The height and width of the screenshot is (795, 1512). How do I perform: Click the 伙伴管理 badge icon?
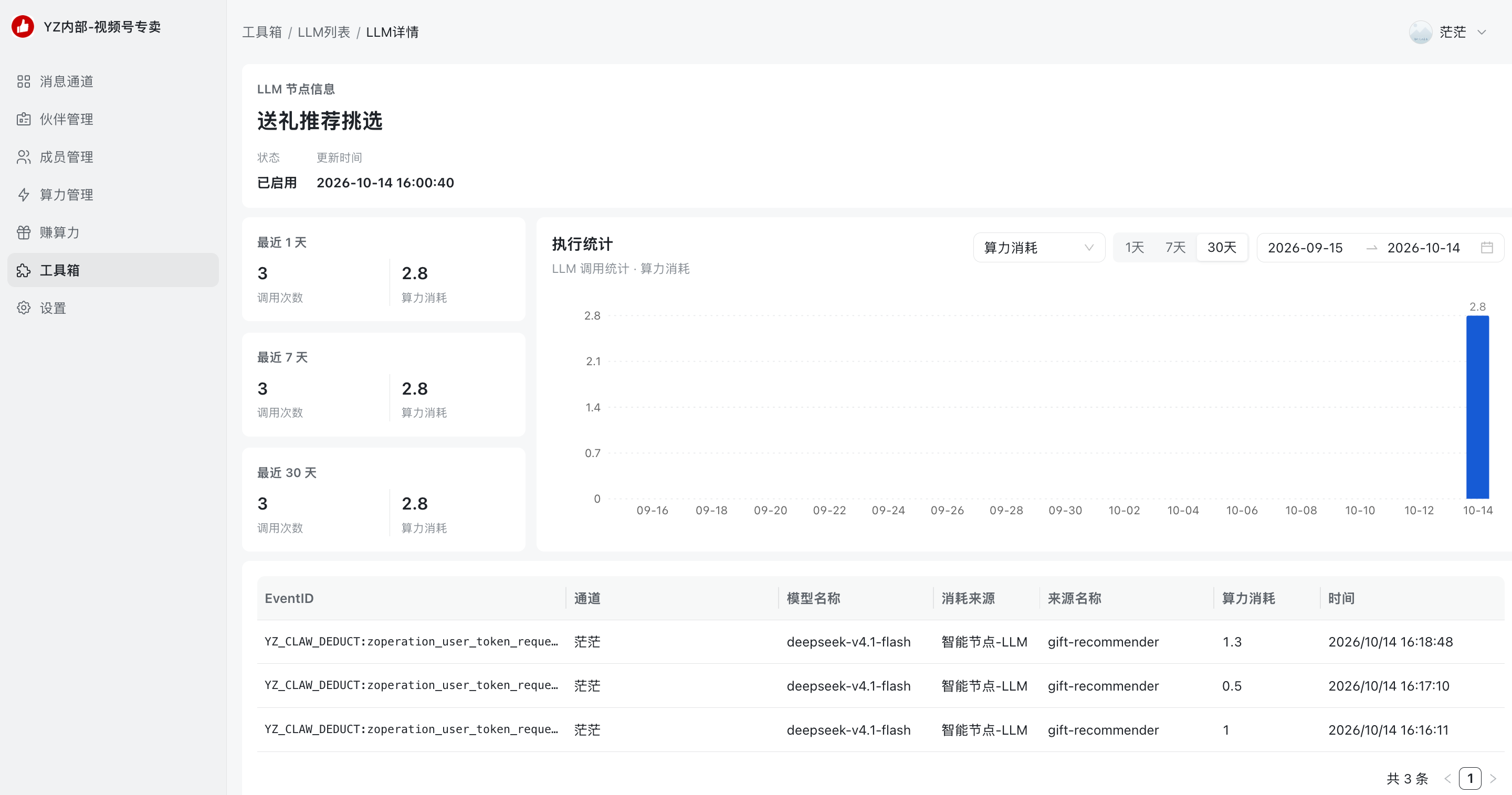pos(24,119)
